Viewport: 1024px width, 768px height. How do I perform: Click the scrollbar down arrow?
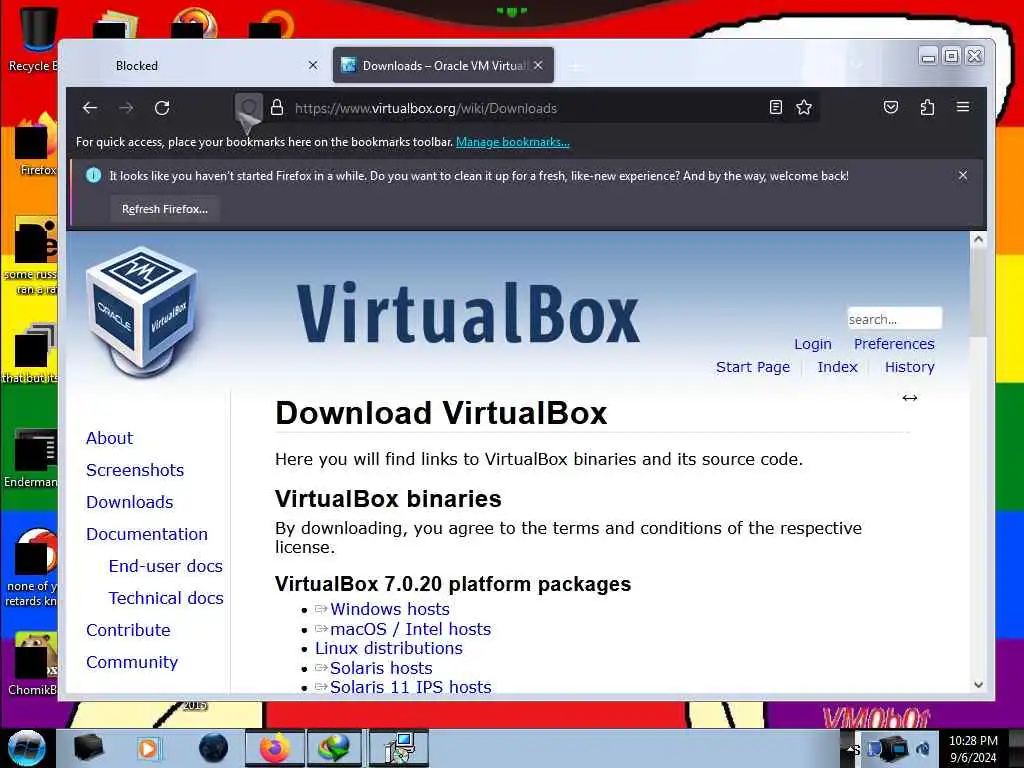pyautogui.click(x=978, y=684)
